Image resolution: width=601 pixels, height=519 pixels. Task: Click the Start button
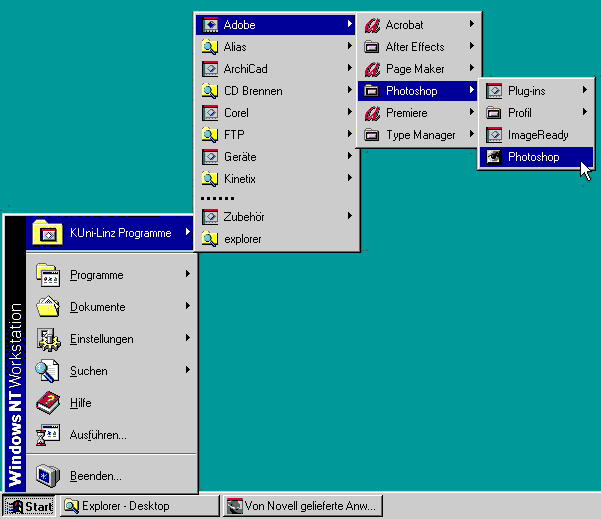[x=29, y=506]
